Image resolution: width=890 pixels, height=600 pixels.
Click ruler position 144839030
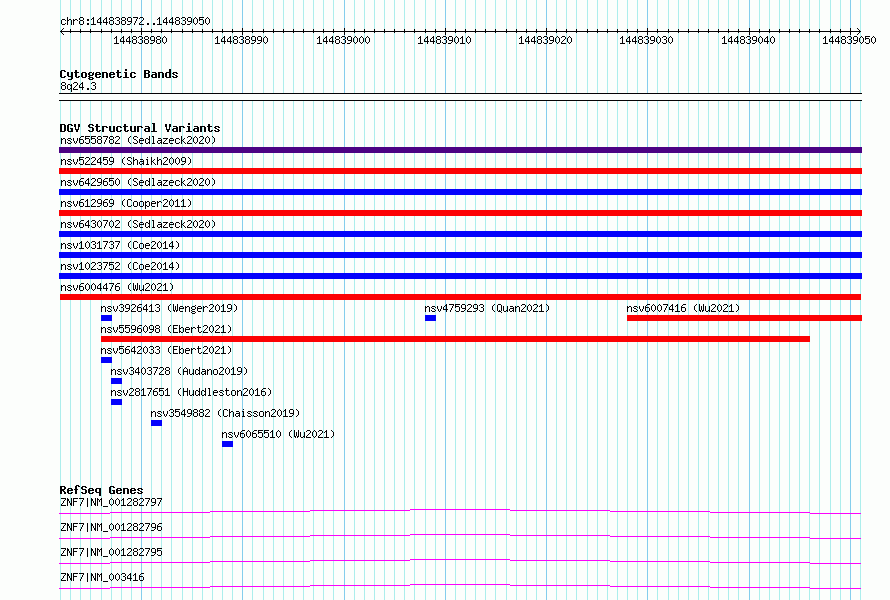coord(646,40)
